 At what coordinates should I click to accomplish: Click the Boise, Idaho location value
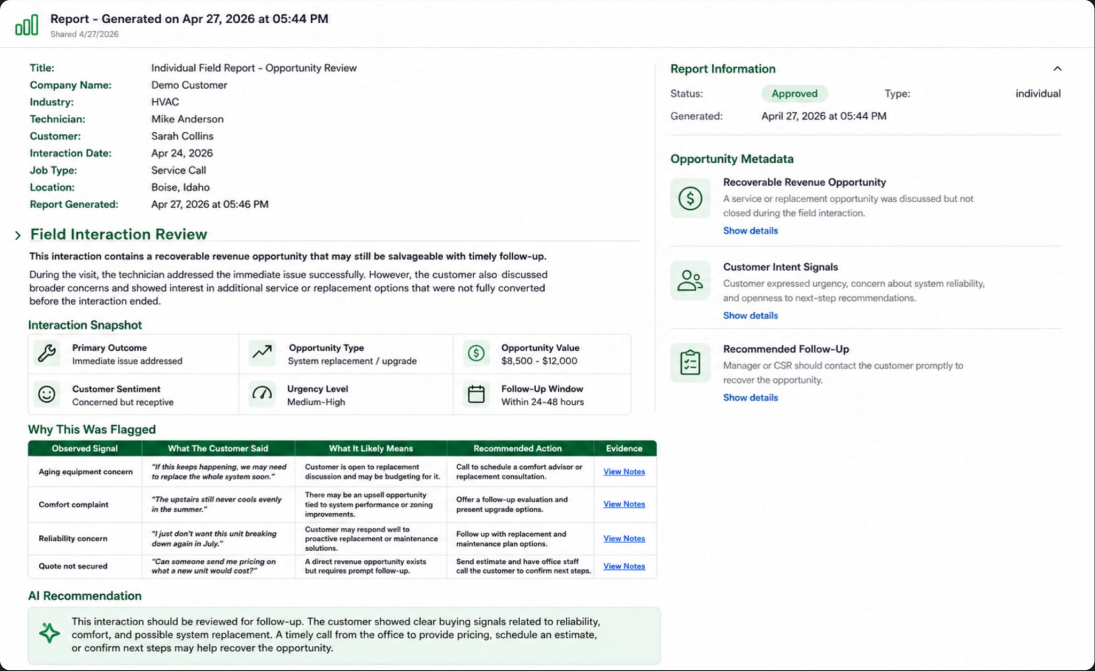click(x=180, y=187)
